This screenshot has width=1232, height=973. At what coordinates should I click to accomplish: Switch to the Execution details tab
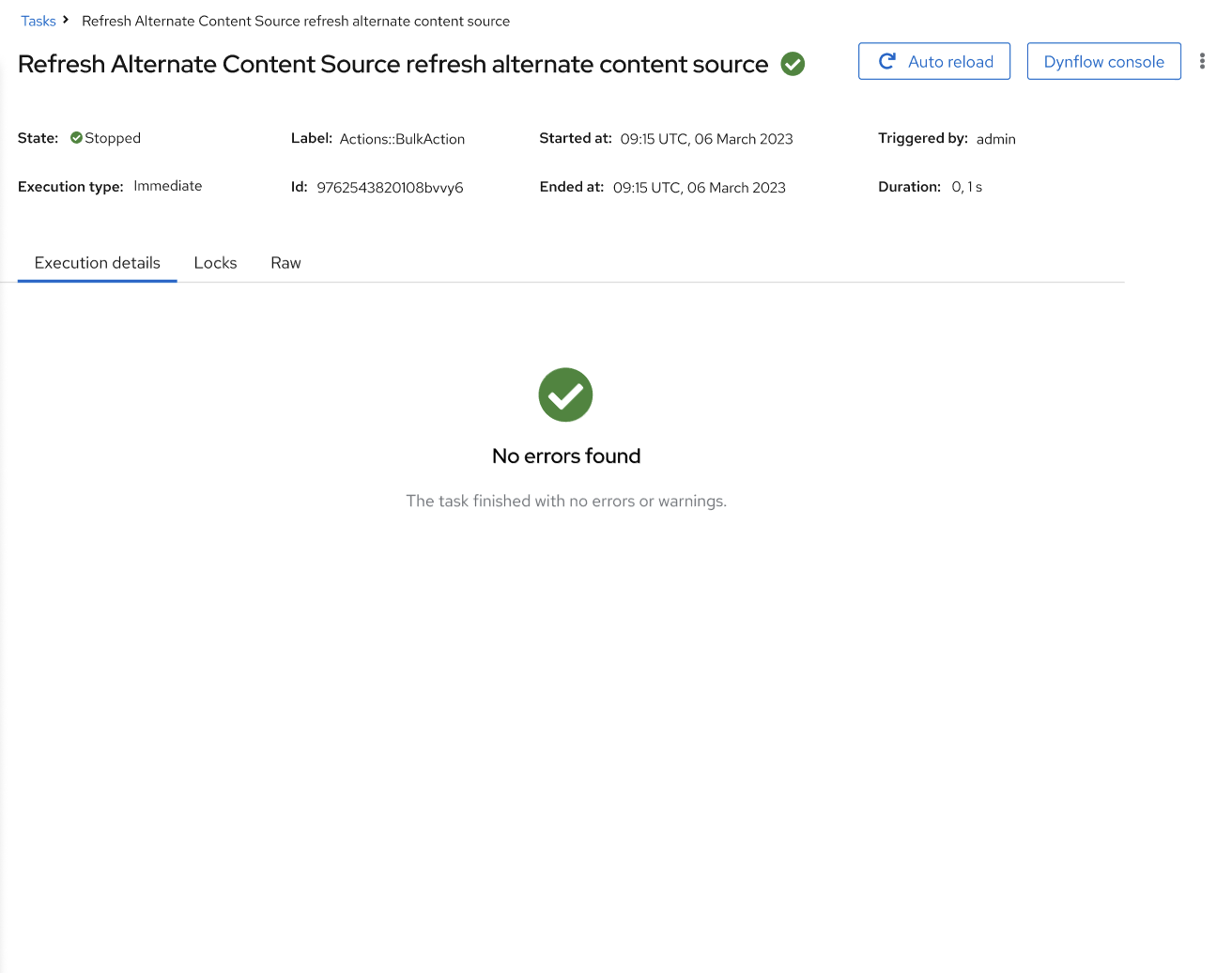click(98, 263)
